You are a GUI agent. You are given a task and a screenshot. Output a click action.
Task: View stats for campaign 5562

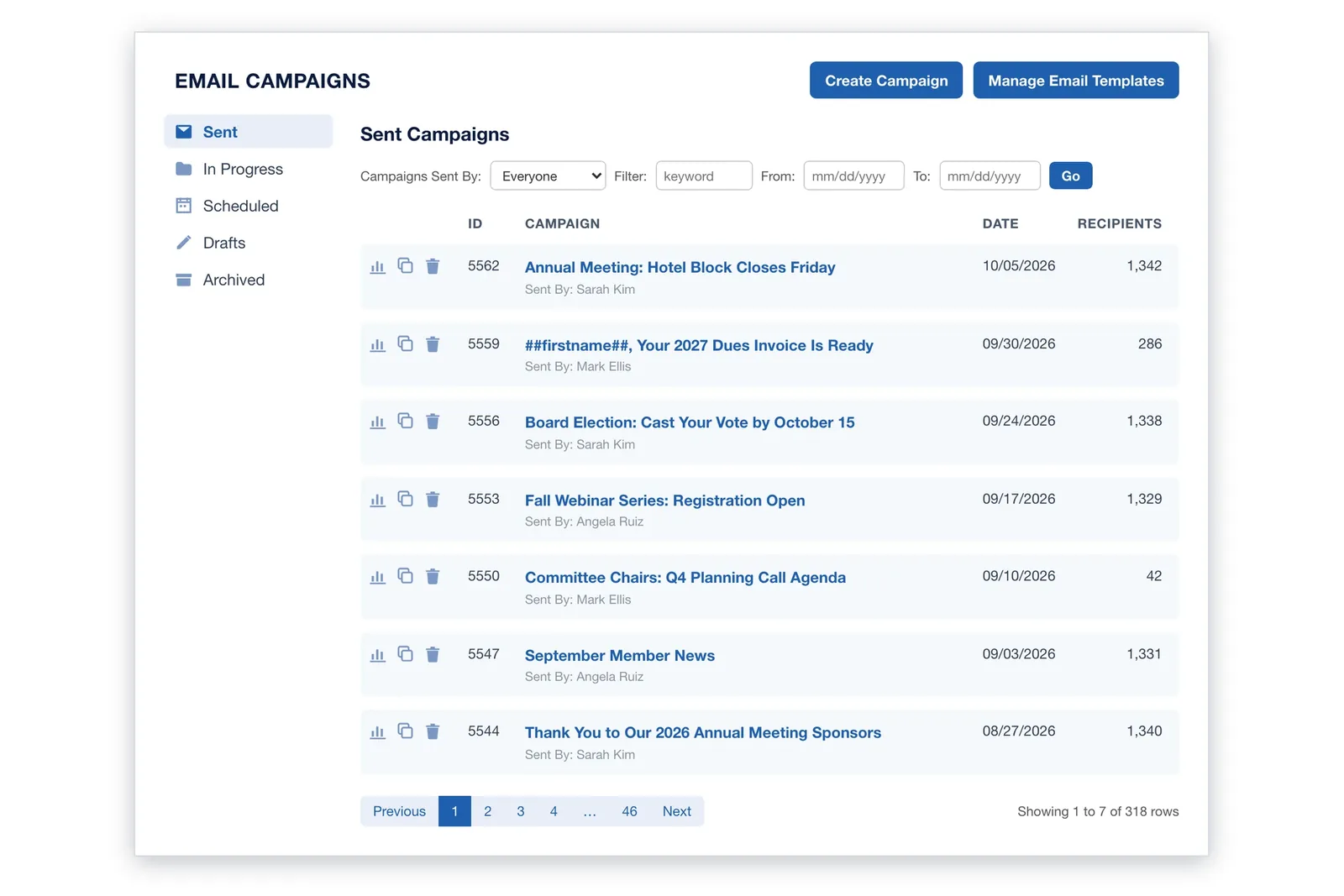(377, 267)
